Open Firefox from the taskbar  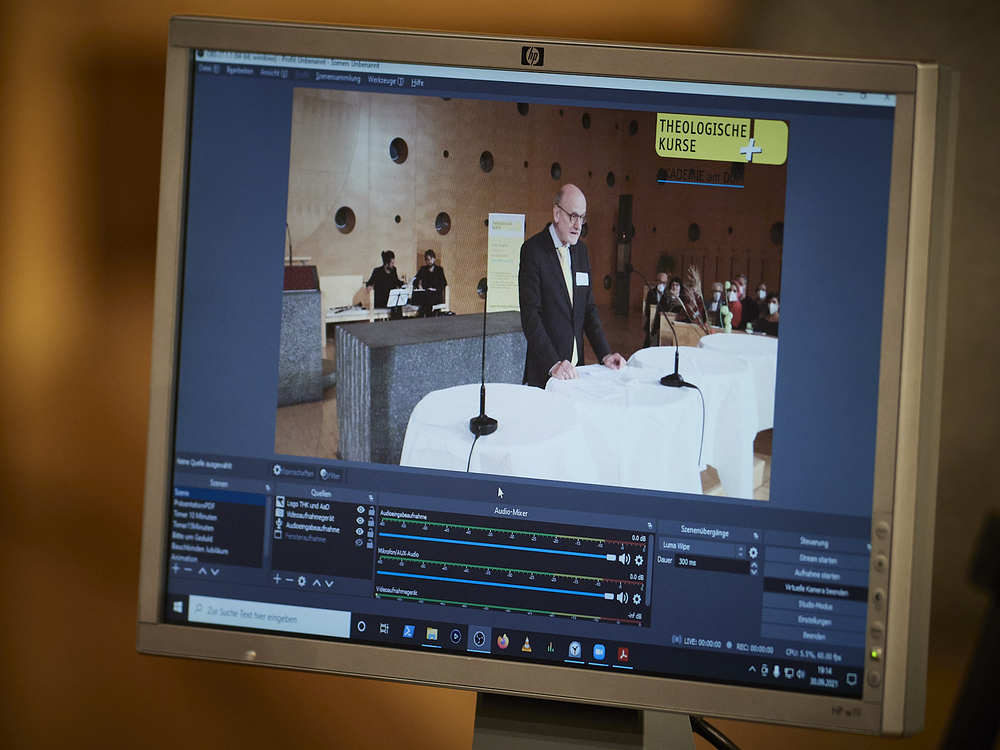[503, 641]
